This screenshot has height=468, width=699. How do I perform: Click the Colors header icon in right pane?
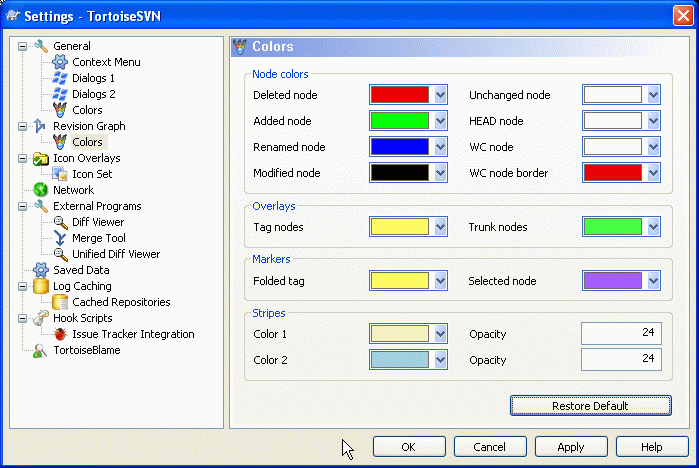tap(240, 47)
